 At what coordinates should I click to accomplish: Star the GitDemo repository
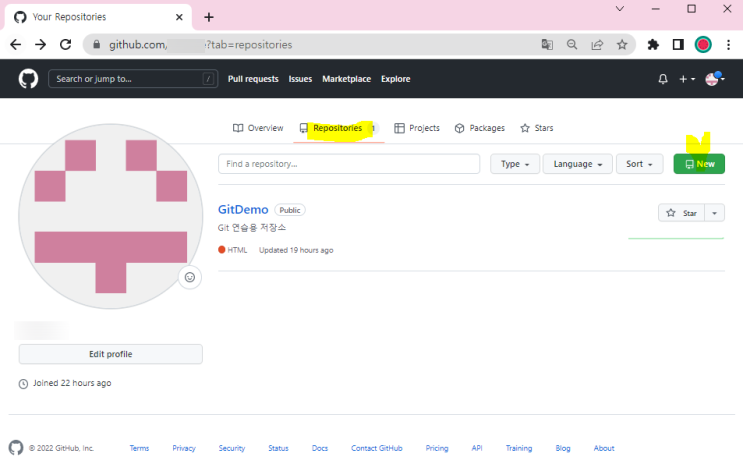681,213
